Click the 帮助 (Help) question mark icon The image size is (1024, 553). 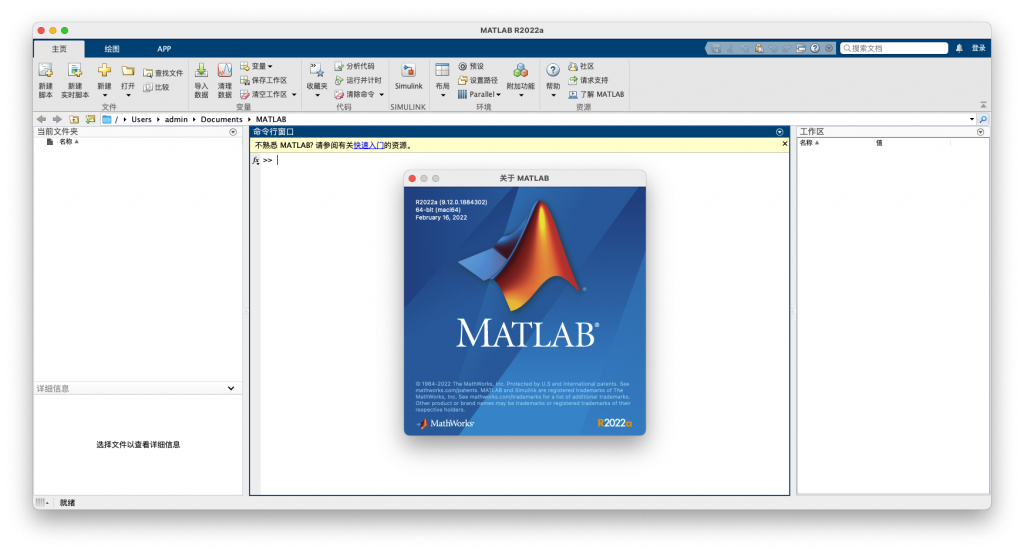552,71
